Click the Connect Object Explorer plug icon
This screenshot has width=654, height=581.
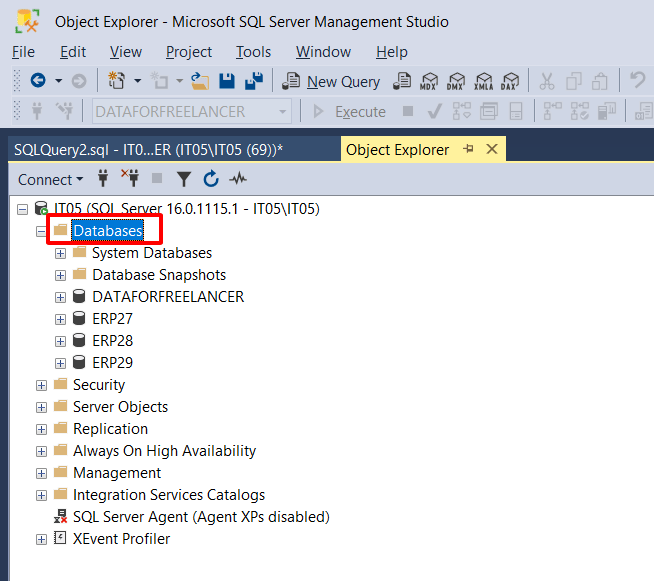tap(103, 179)
